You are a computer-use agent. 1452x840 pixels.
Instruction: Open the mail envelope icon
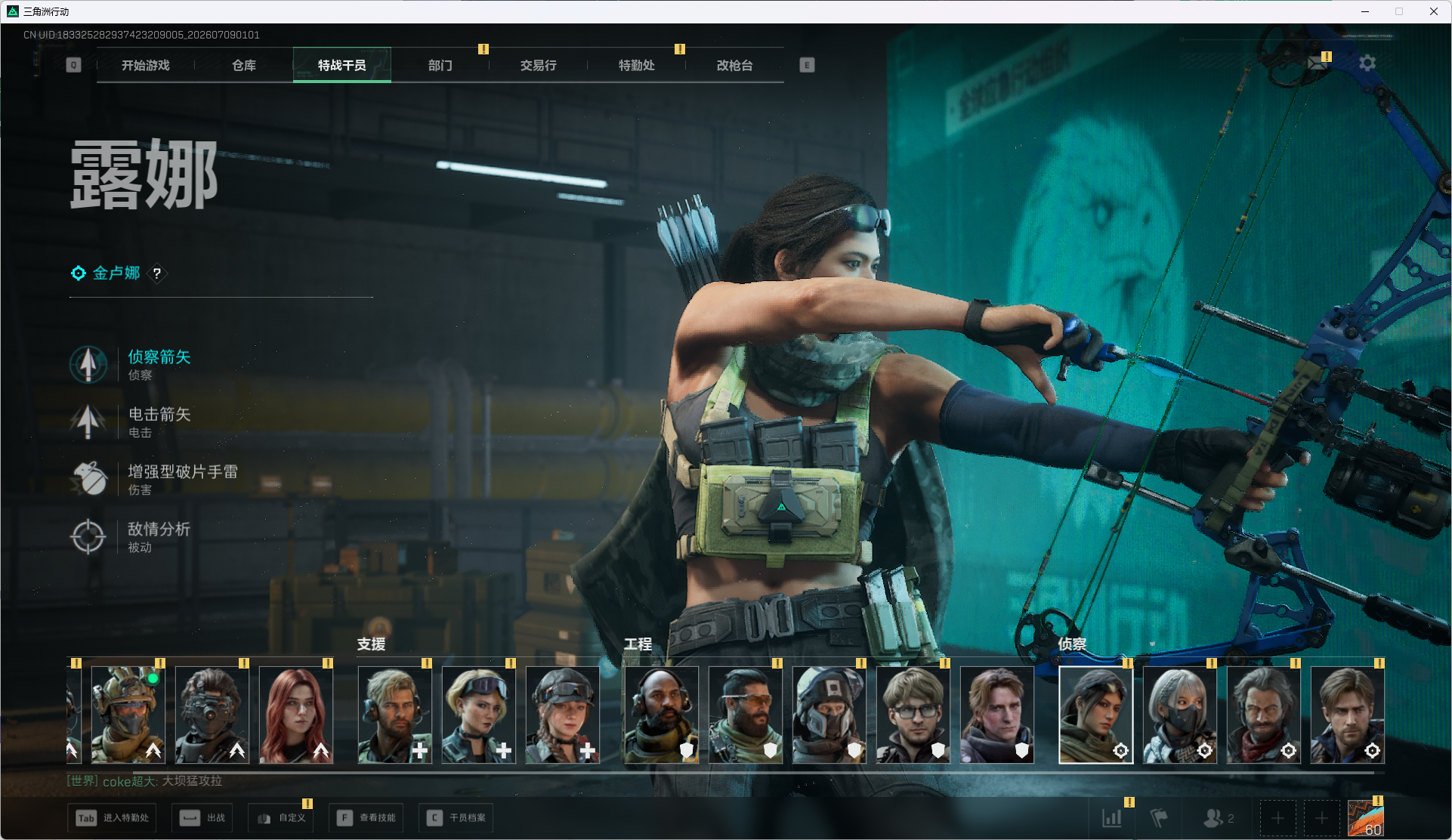[1318, 63]
